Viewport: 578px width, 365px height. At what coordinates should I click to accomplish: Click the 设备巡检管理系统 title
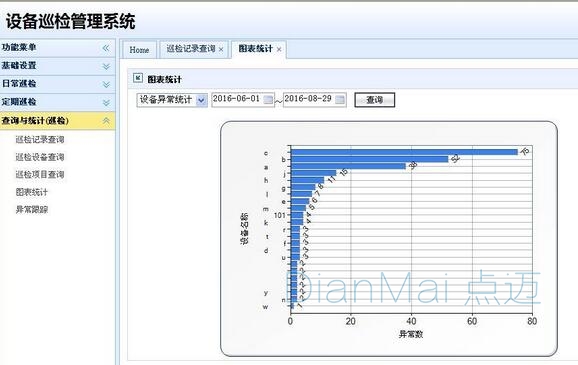click(71, 21)
